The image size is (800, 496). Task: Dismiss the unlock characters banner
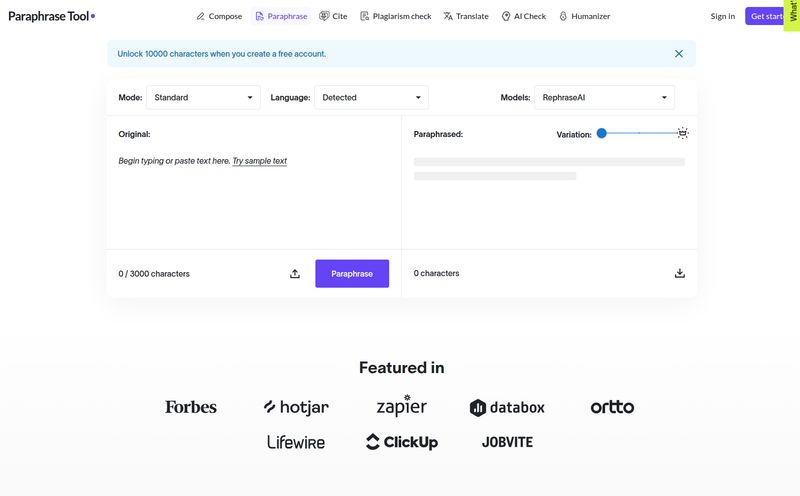(679, 54)
